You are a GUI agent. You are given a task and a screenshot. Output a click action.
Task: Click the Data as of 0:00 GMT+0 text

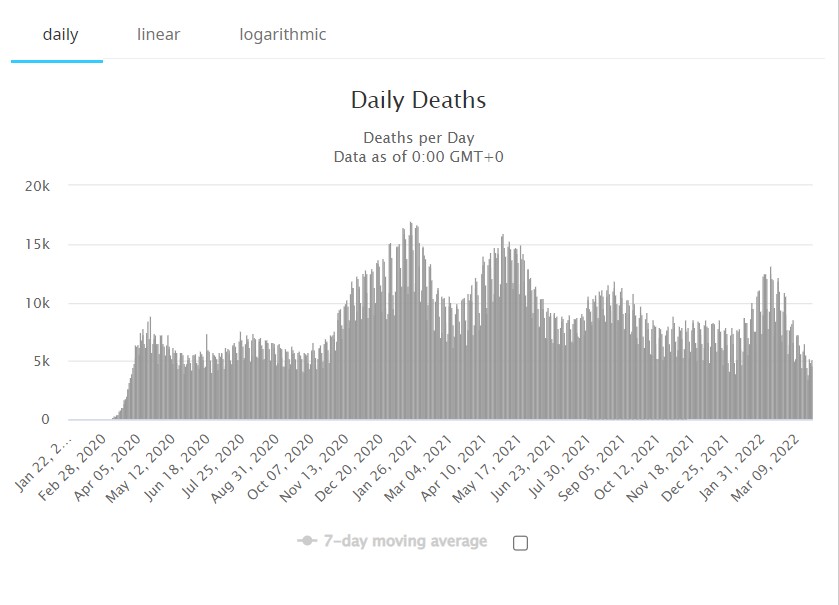pos(418,156)
